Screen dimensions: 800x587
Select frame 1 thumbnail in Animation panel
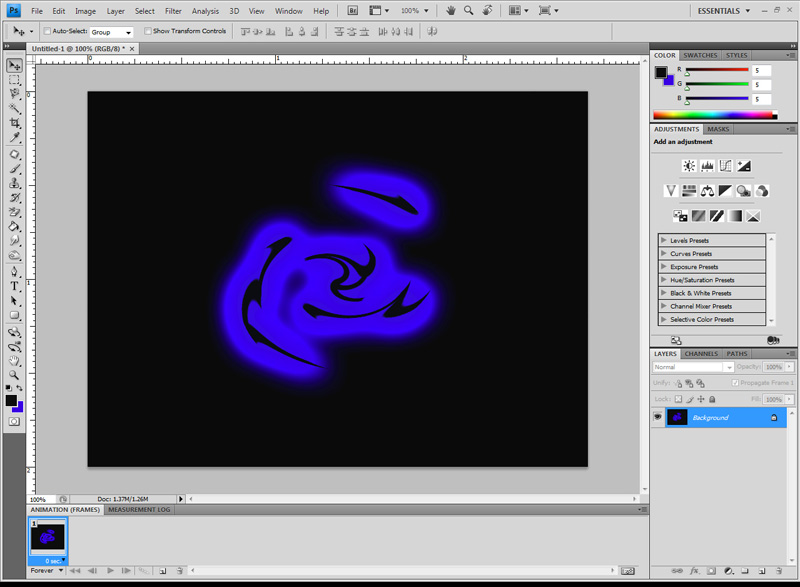47,537
